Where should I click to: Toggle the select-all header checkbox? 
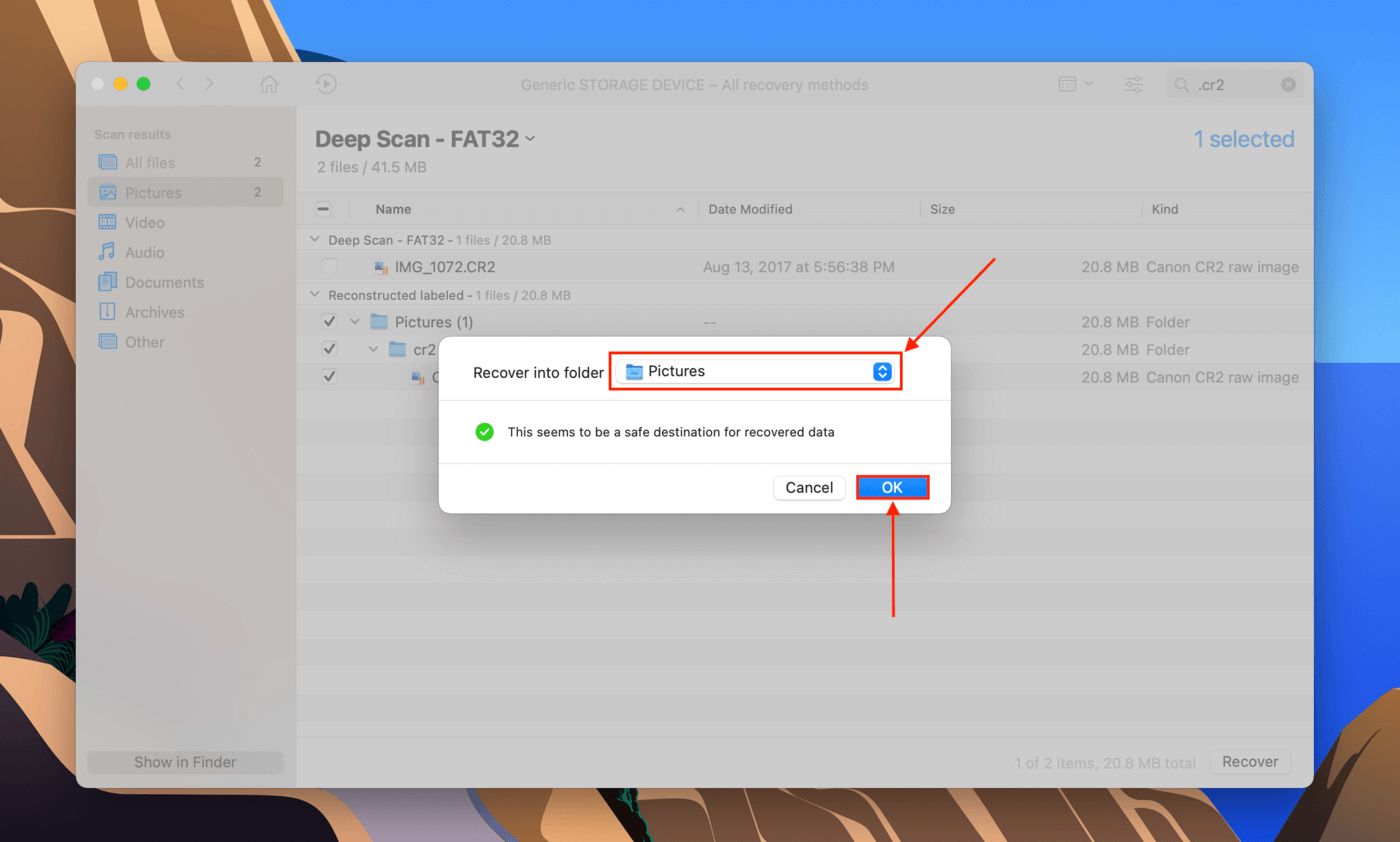pyautogui.click(x=323, y=209)
